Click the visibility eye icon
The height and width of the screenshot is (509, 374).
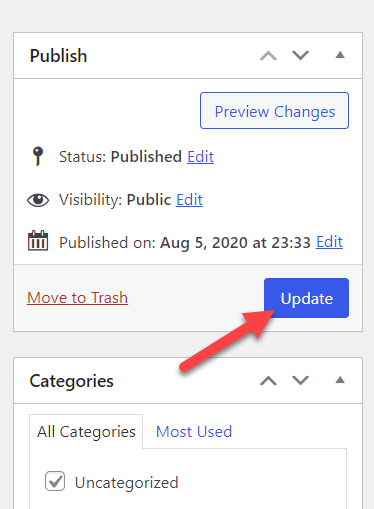[38, 200]
